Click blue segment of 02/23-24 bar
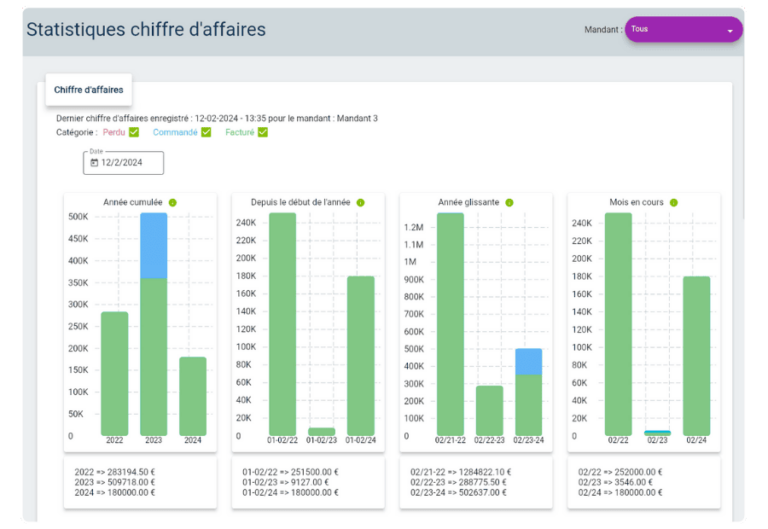The width and height of the screenshot is (768, 529). (x=528, y=361)
